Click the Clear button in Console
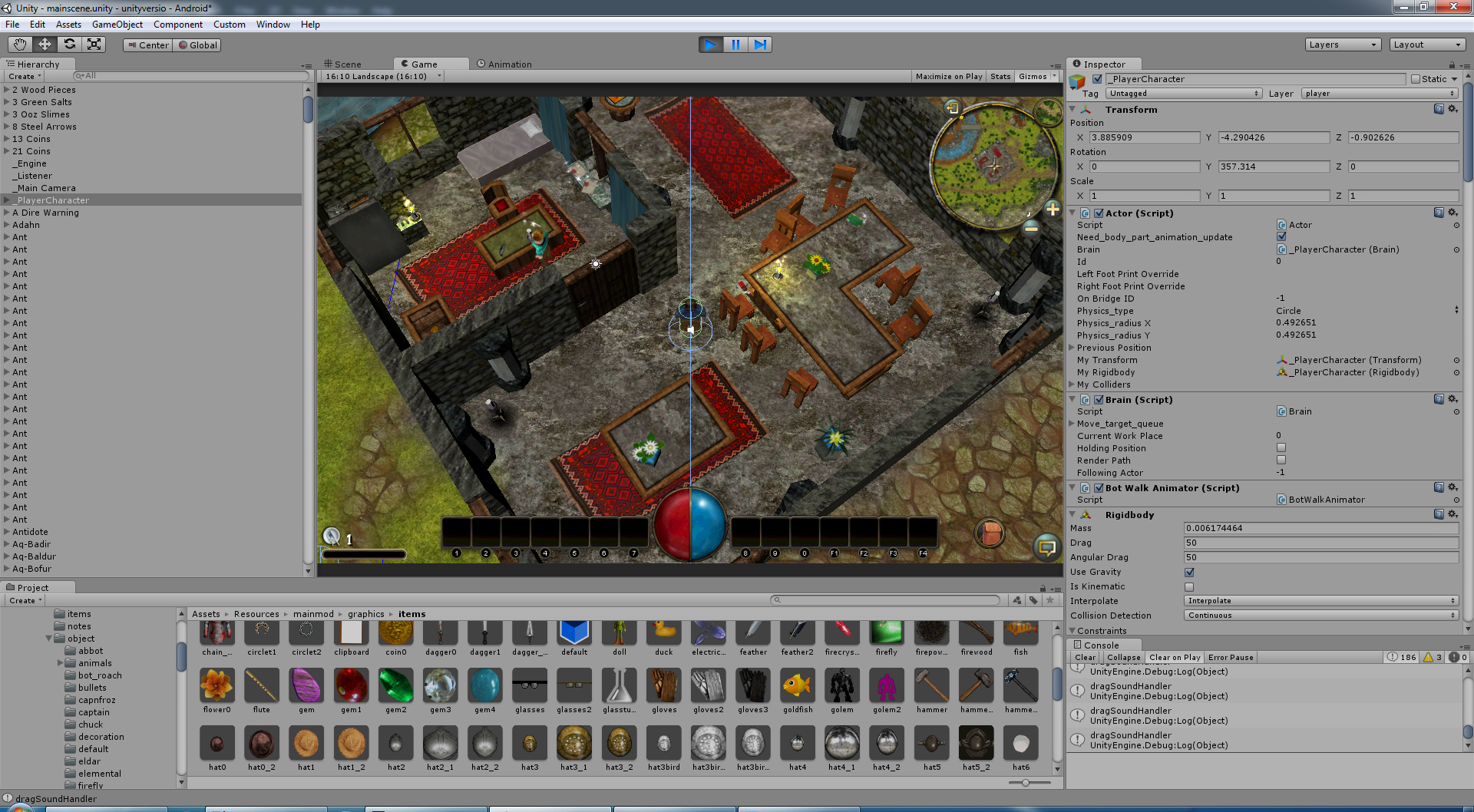The image size is (1474, 812). tap(1085, 658)
